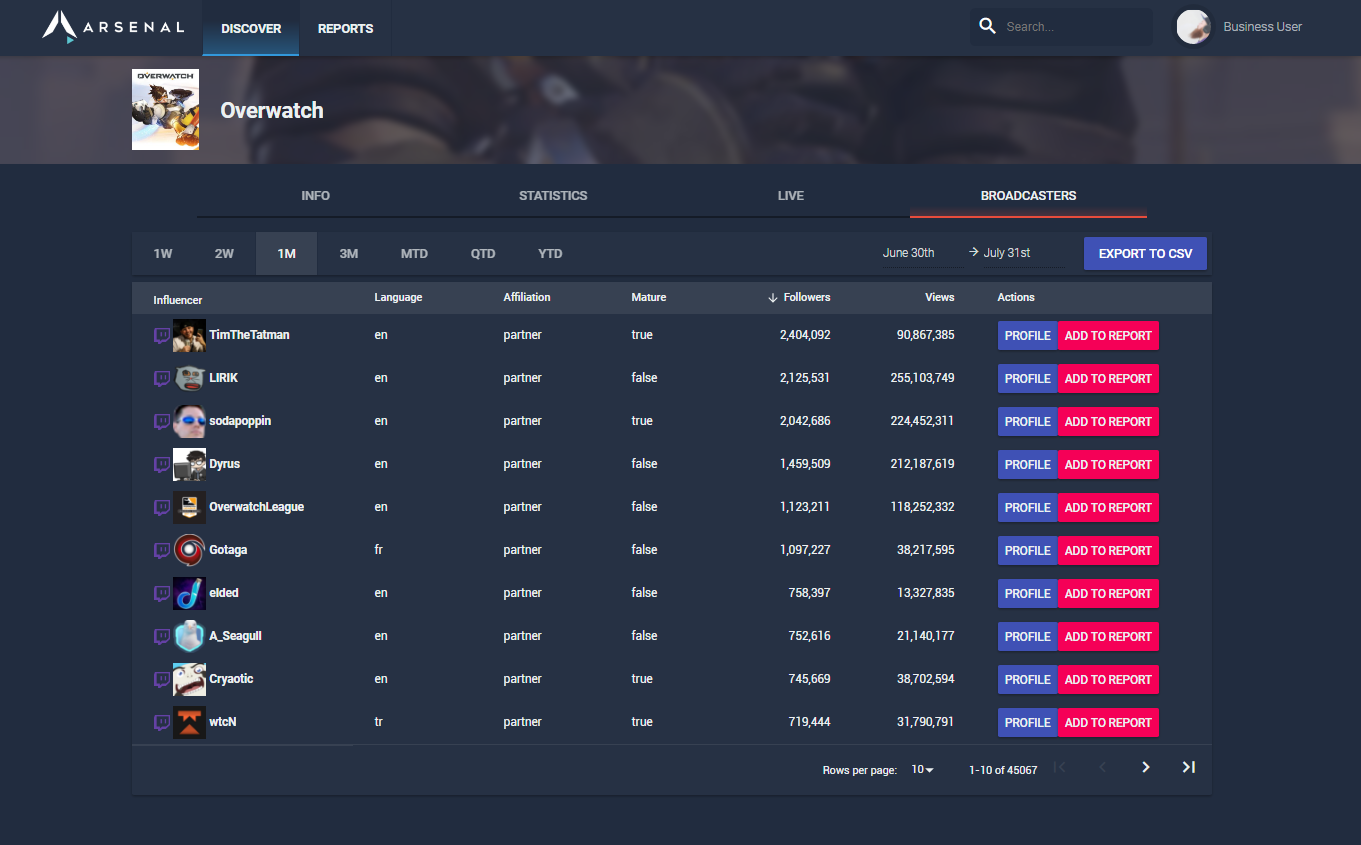Click the Twitch icon beside wtcN

click(161, 722)
